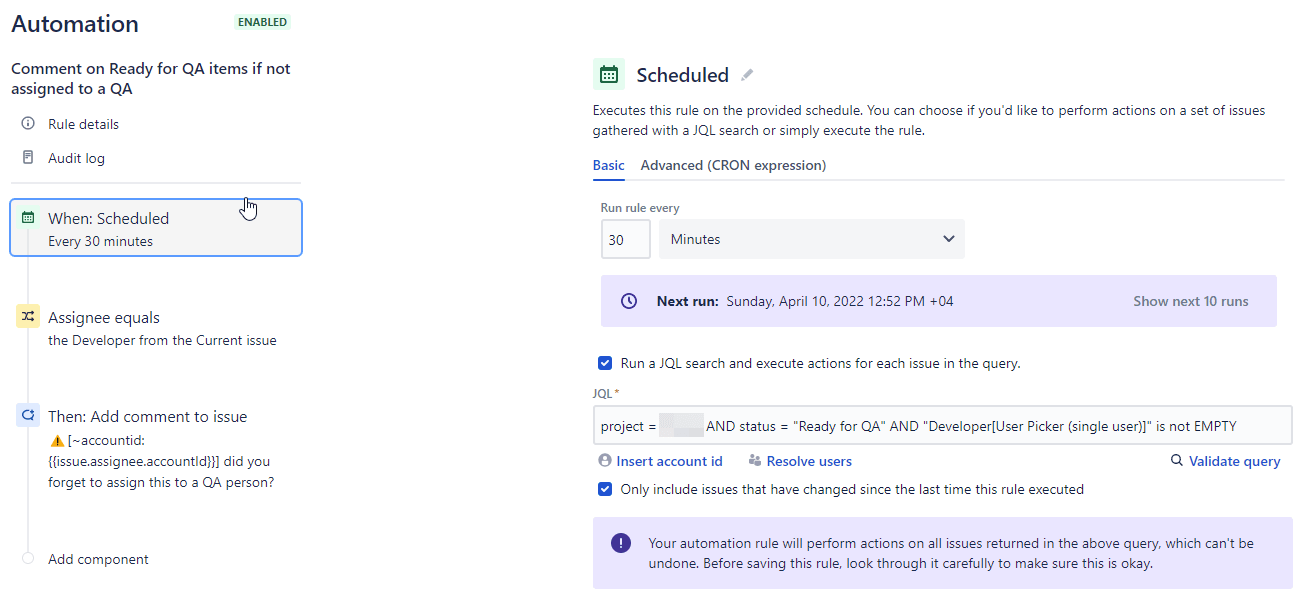
Task: Uncheck the Run a JQL search checkbox
Action: coord(604,363)
